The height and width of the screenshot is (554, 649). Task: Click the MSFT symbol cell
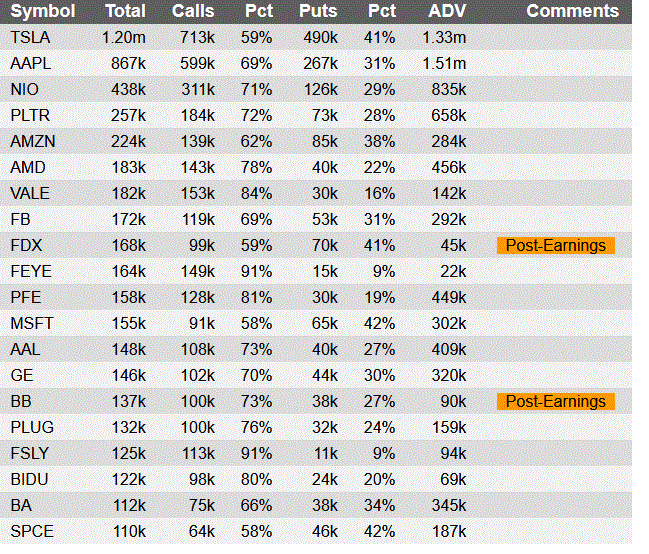point(32,323)
